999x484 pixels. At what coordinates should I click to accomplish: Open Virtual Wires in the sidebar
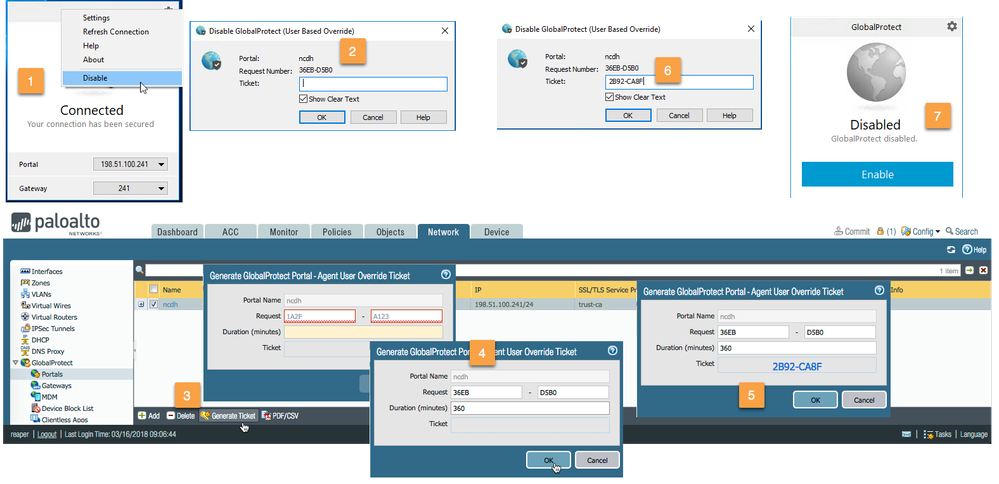pos(45,306)
